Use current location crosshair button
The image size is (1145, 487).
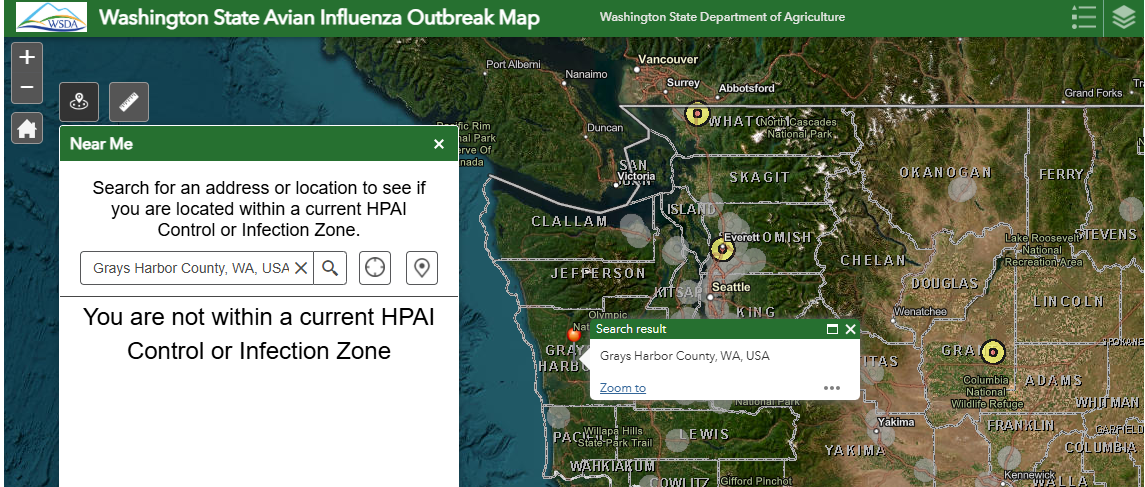tap(375, 268)
